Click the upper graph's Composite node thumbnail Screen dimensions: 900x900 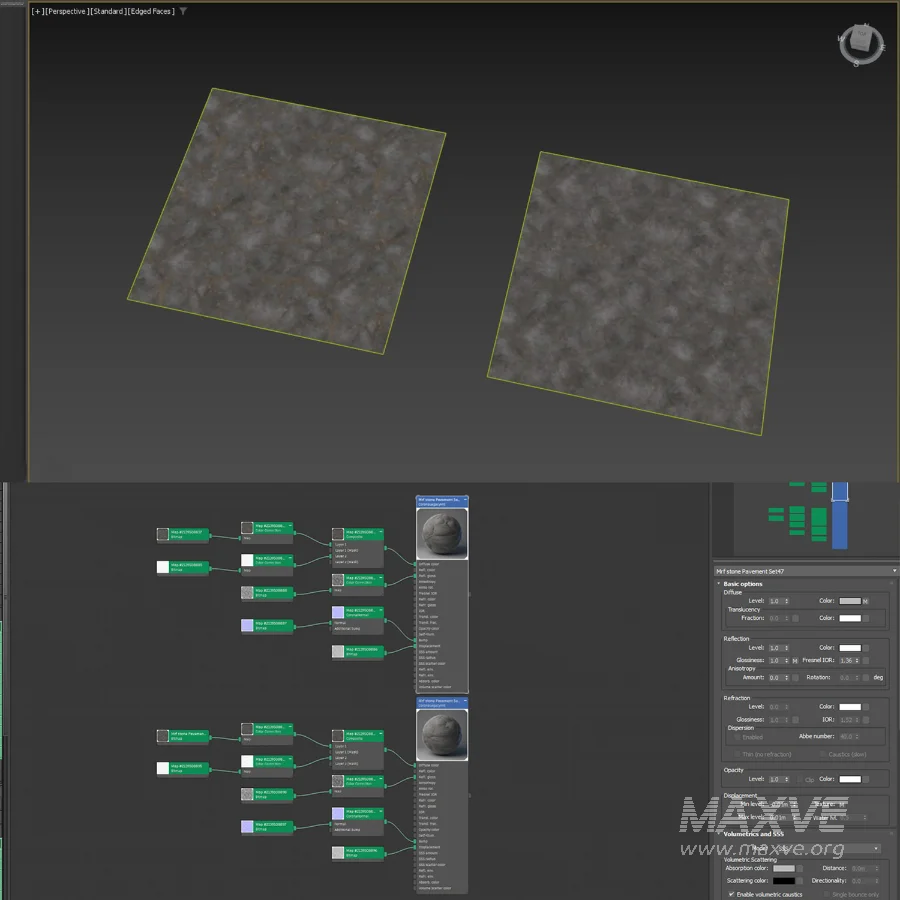338,534
